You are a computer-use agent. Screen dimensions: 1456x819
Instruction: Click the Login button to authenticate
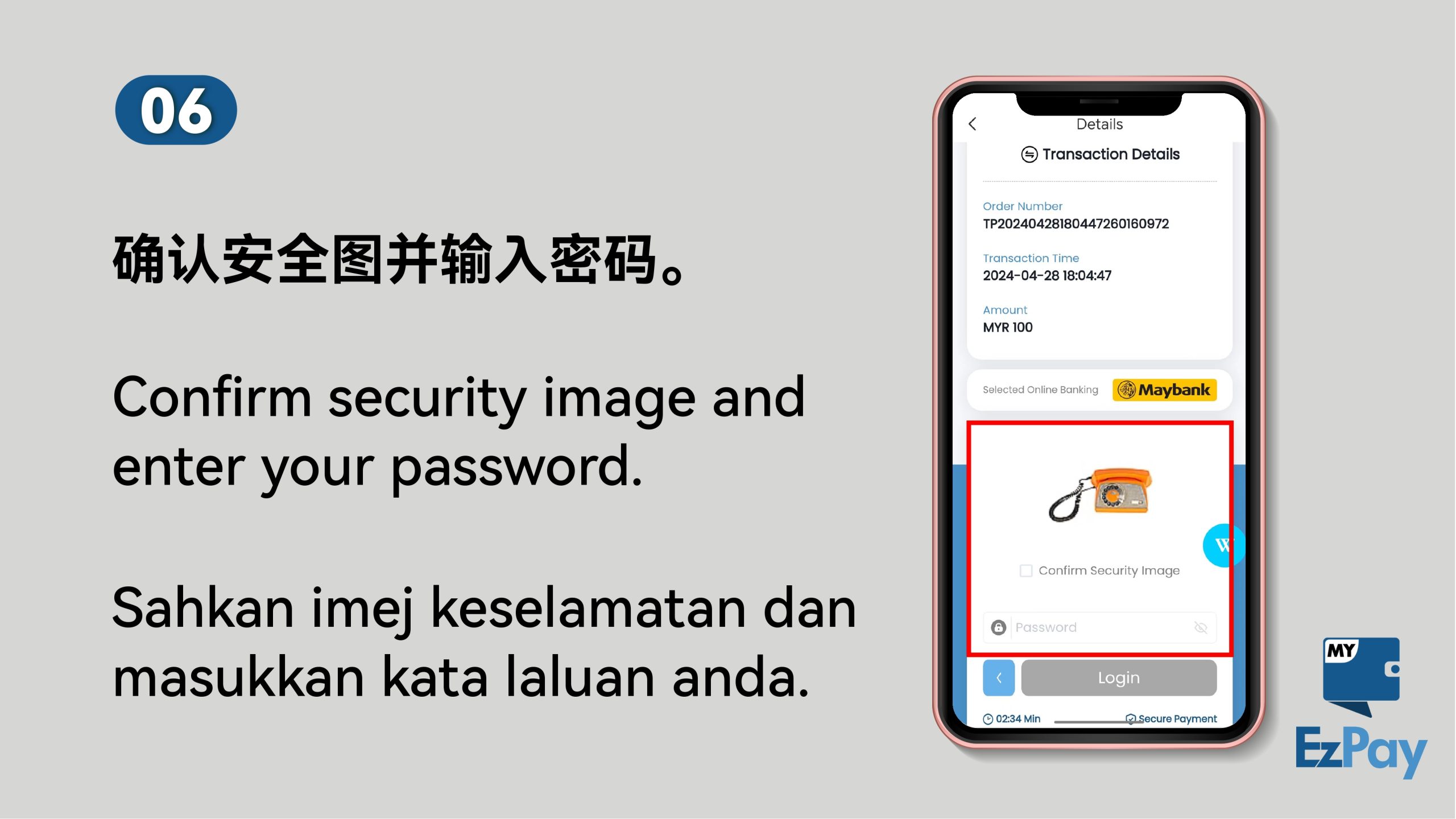tap(1119, 678)
